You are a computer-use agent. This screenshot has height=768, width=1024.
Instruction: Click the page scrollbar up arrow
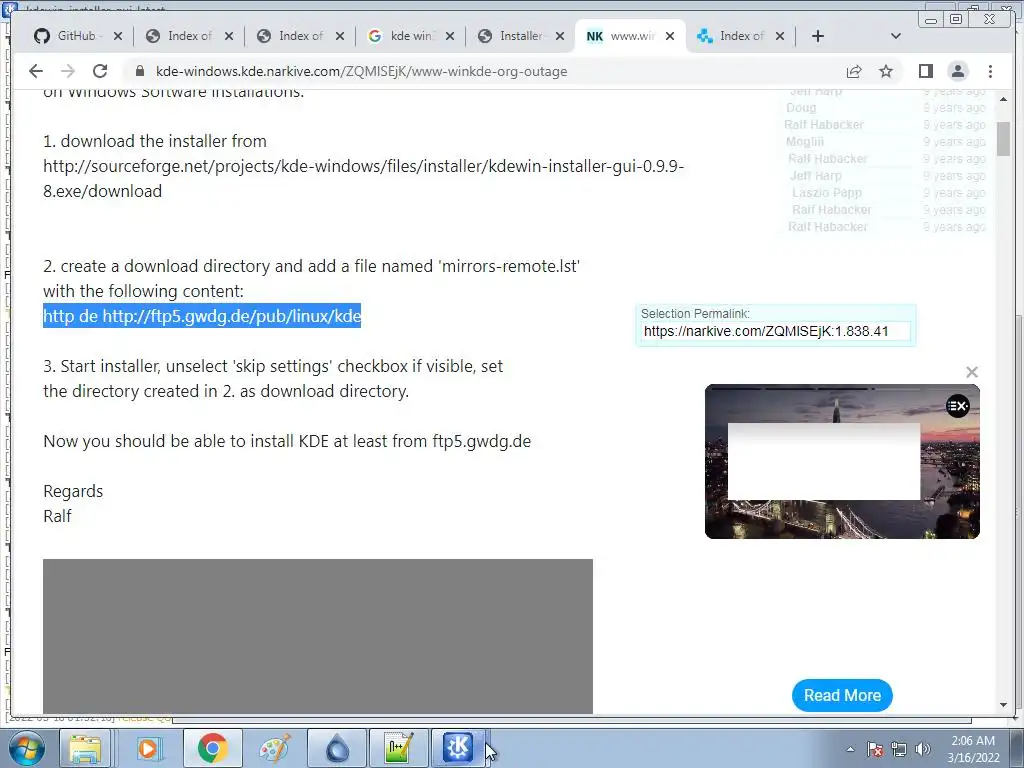(x=1003, y=99)
